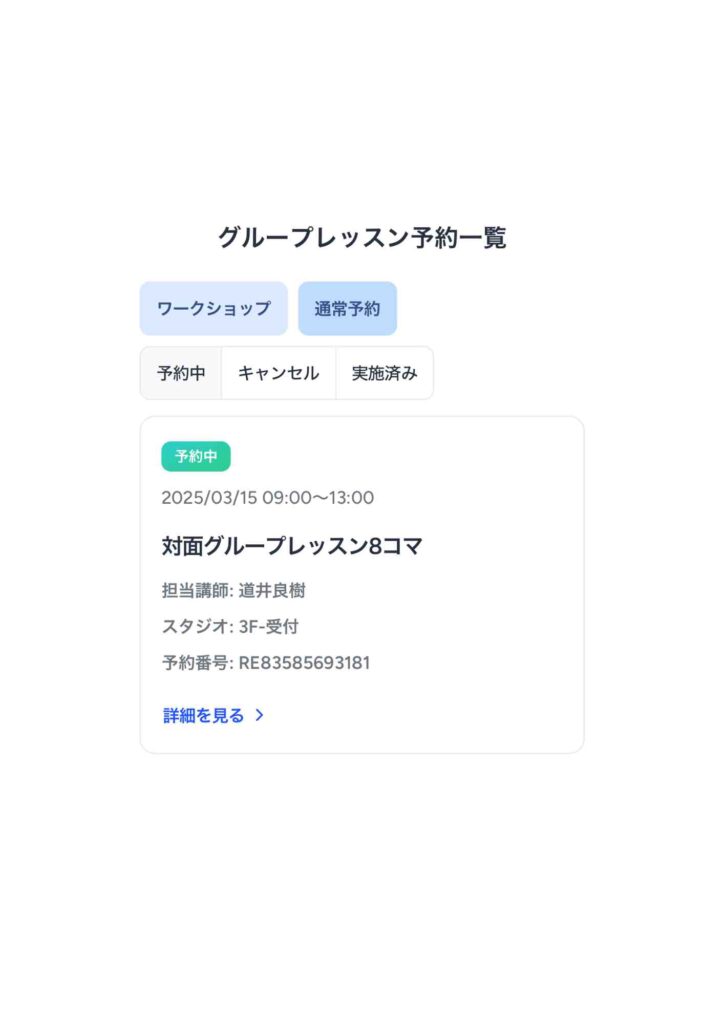Click the green 予約中 status badge
Viewport: 724px width, 1024px height.
[196, 456]
